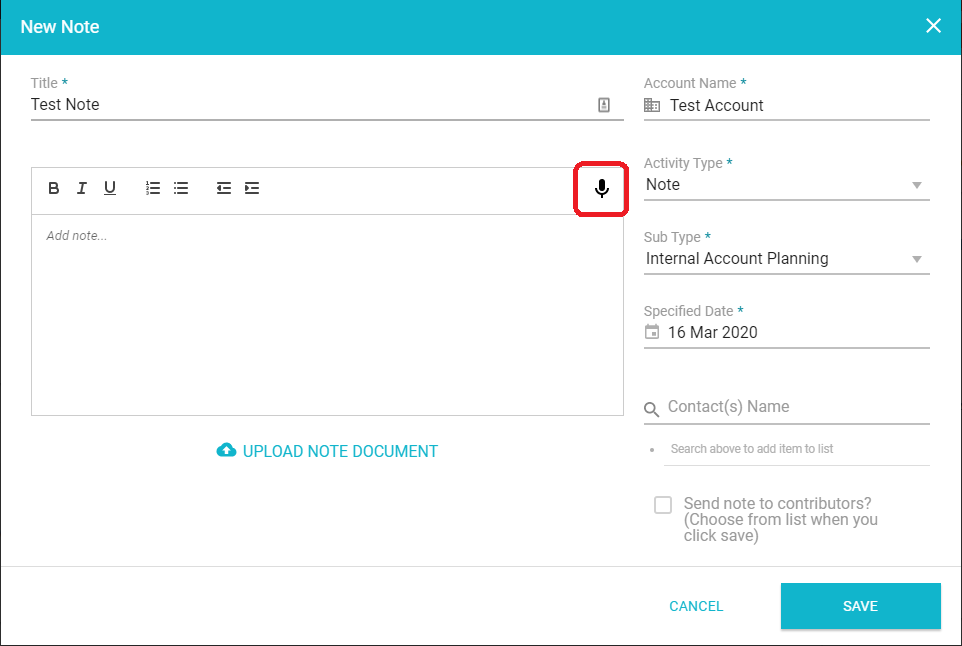This screenshot has width=962, height=646.
Task: Click the cloud upload icon
Action: tap(226, 450)
